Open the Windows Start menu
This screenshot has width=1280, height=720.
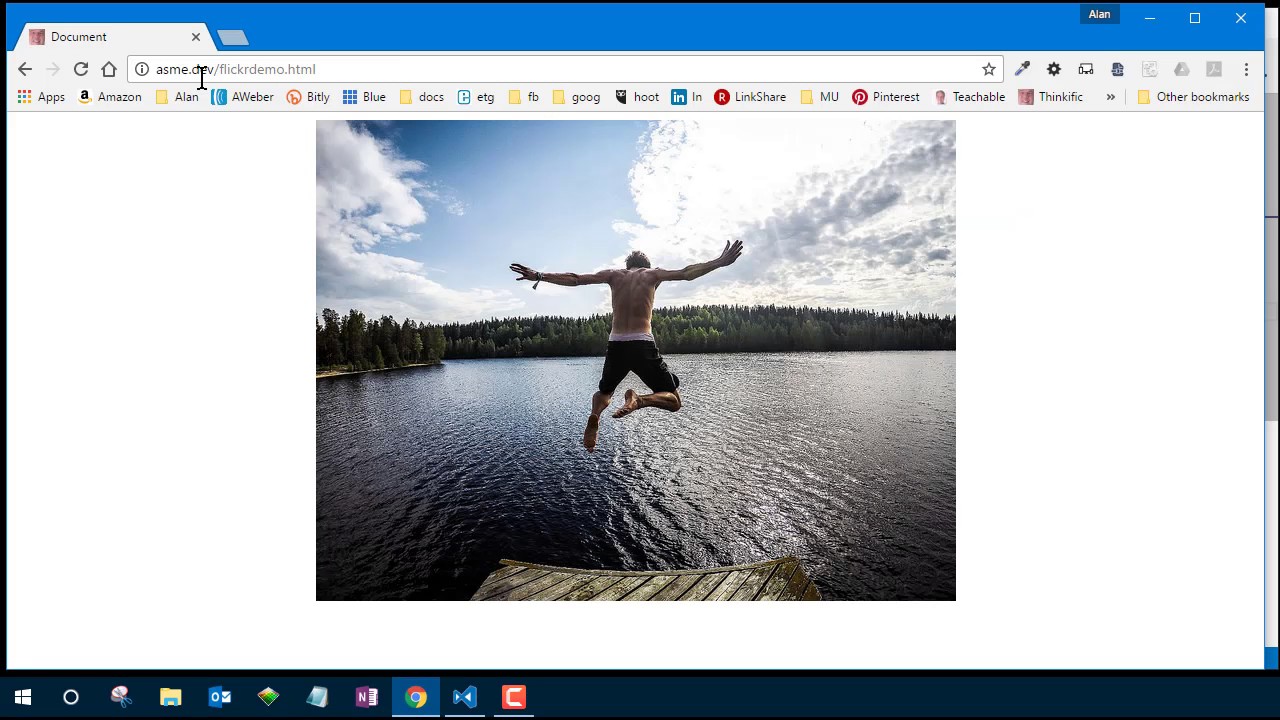tap(23, 697)
